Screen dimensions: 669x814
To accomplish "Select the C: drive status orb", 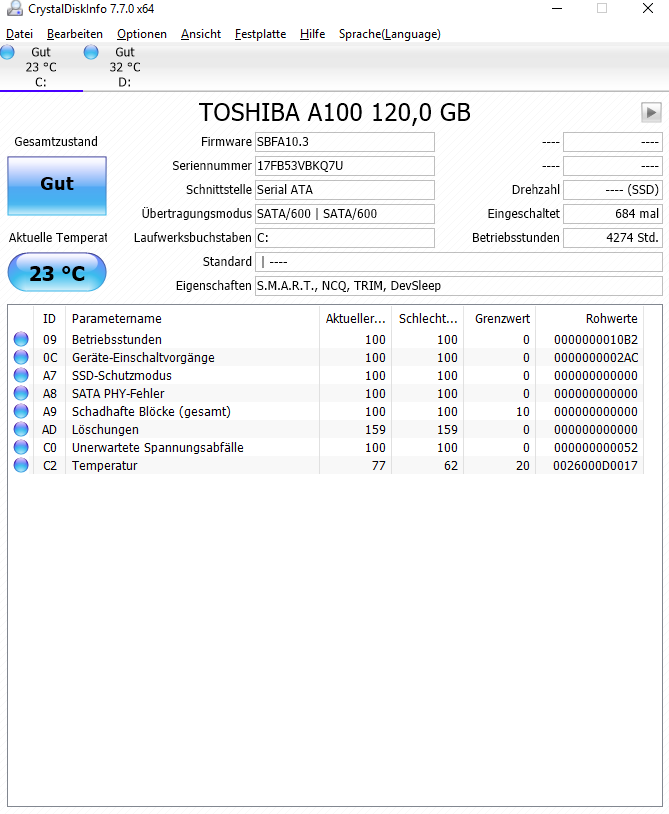I will coord(7,52).
